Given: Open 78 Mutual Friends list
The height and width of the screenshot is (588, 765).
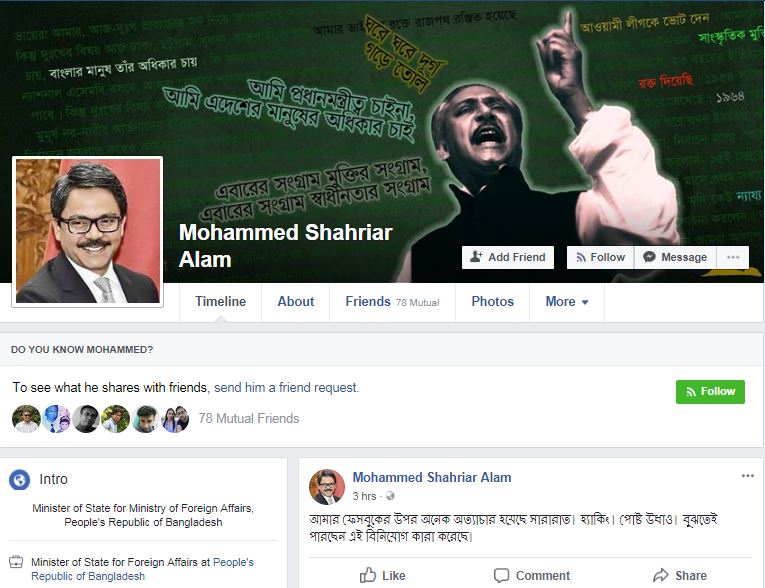Looking at the screenshot, I should pos(249,418).
